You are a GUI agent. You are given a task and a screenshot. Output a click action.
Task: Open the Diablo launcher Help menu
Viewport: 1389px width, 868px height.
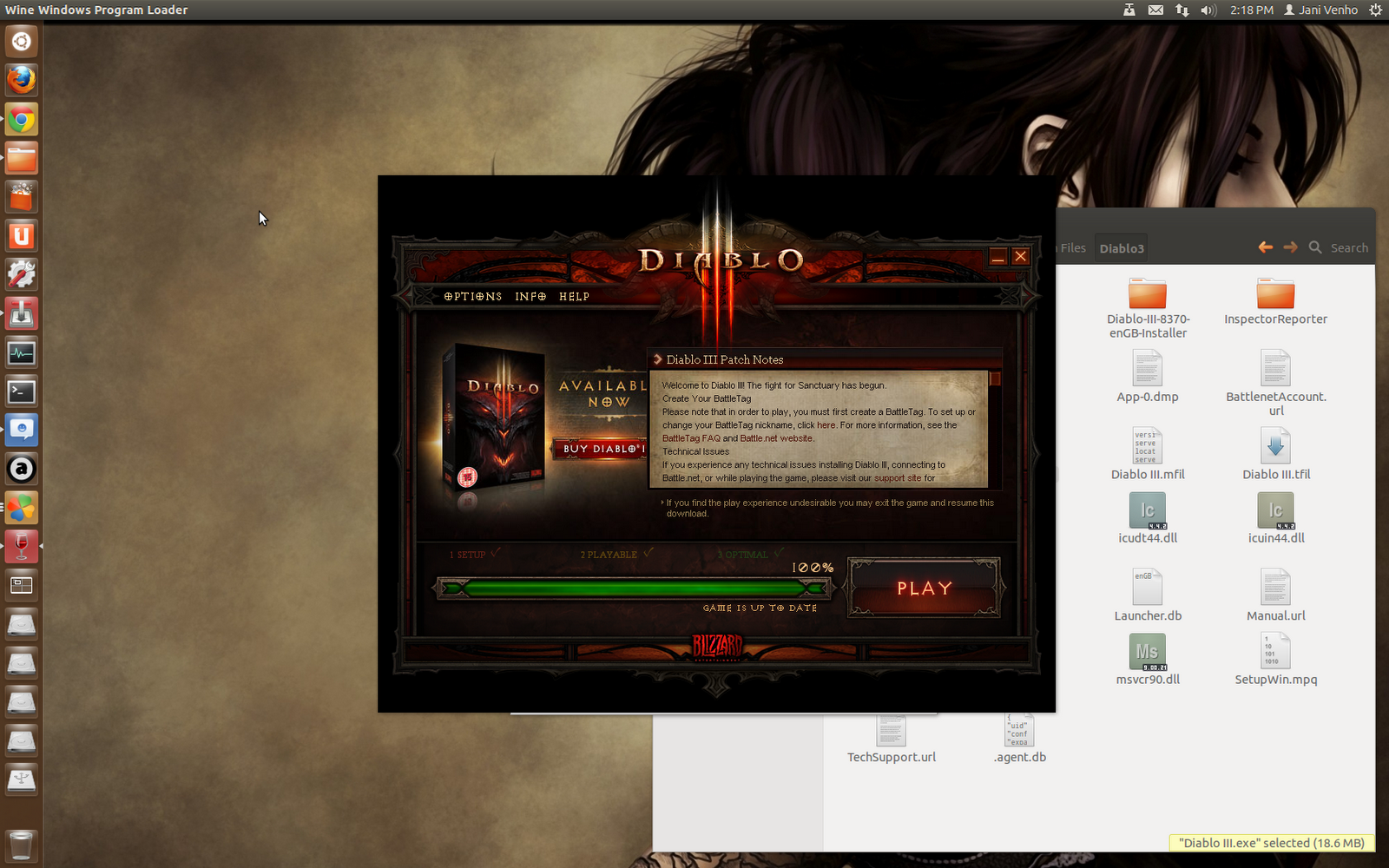(574, 297)
